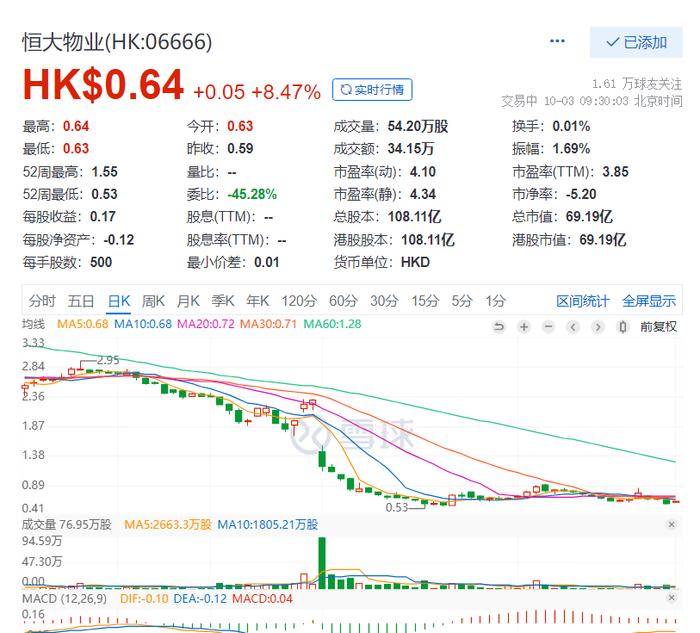Image resolution: width=700 pixels, height=633 pixels.
Task: Switch to the 15分 interval tab
Action: [x=425, y=301]
